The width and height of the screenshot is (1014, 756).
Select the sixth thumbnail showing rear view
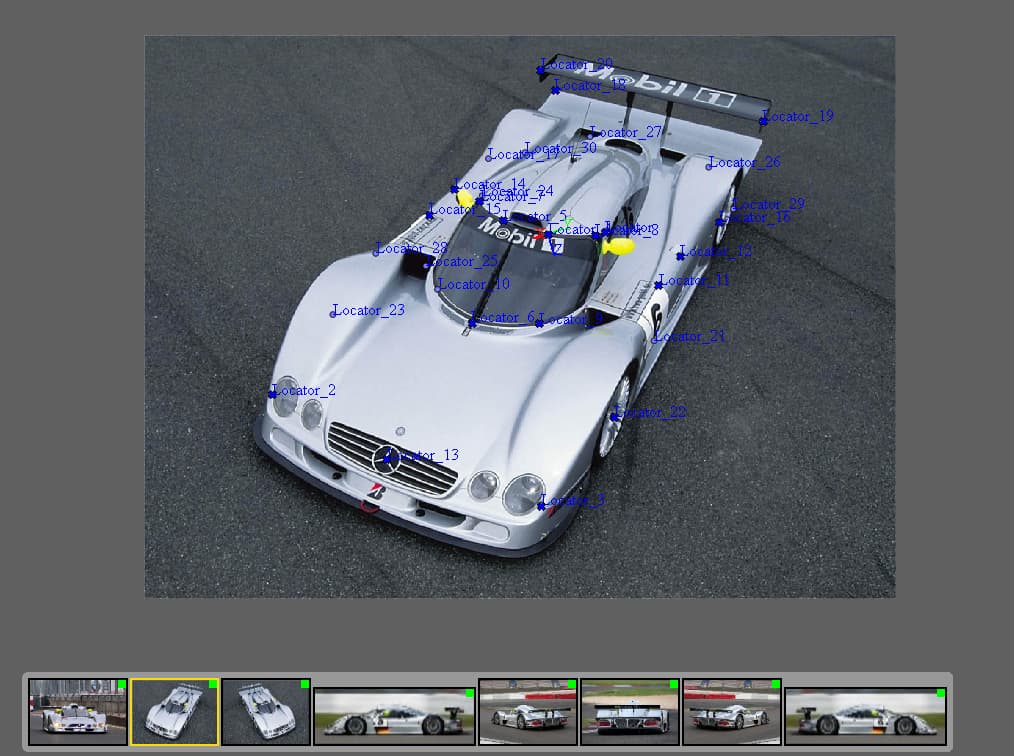[x=629, y=712]
